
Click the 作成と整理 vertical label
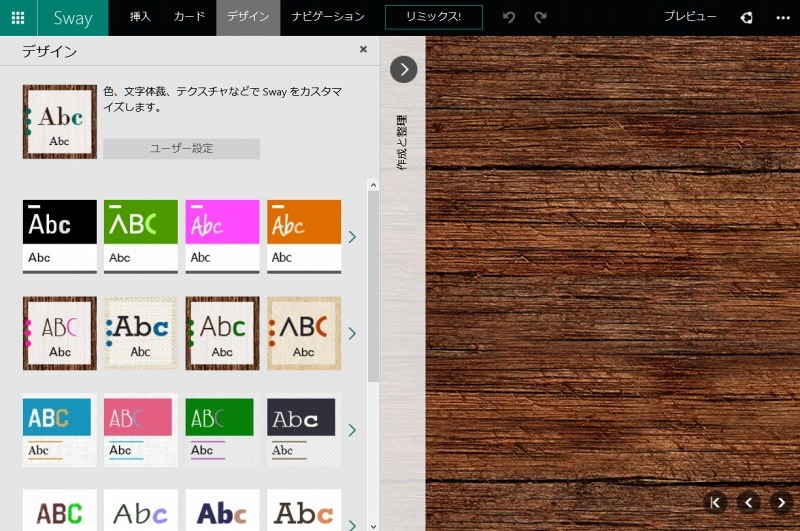point(402,142)
